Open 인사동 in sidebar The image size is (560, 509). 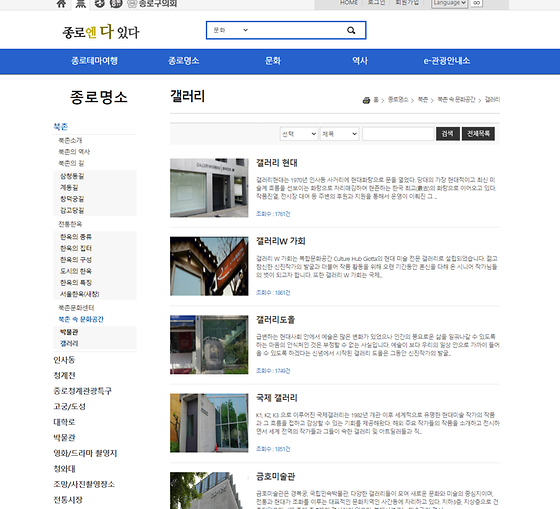(x=64, y=360)
